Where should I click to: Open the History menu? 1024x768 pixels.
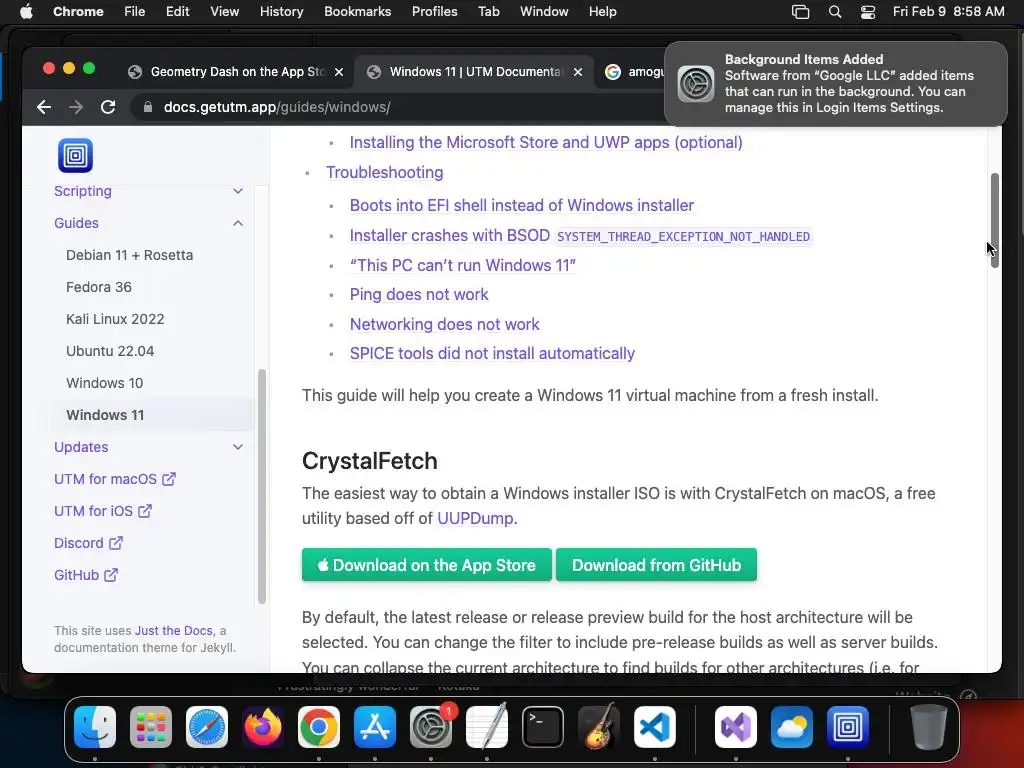pos(281,12)
